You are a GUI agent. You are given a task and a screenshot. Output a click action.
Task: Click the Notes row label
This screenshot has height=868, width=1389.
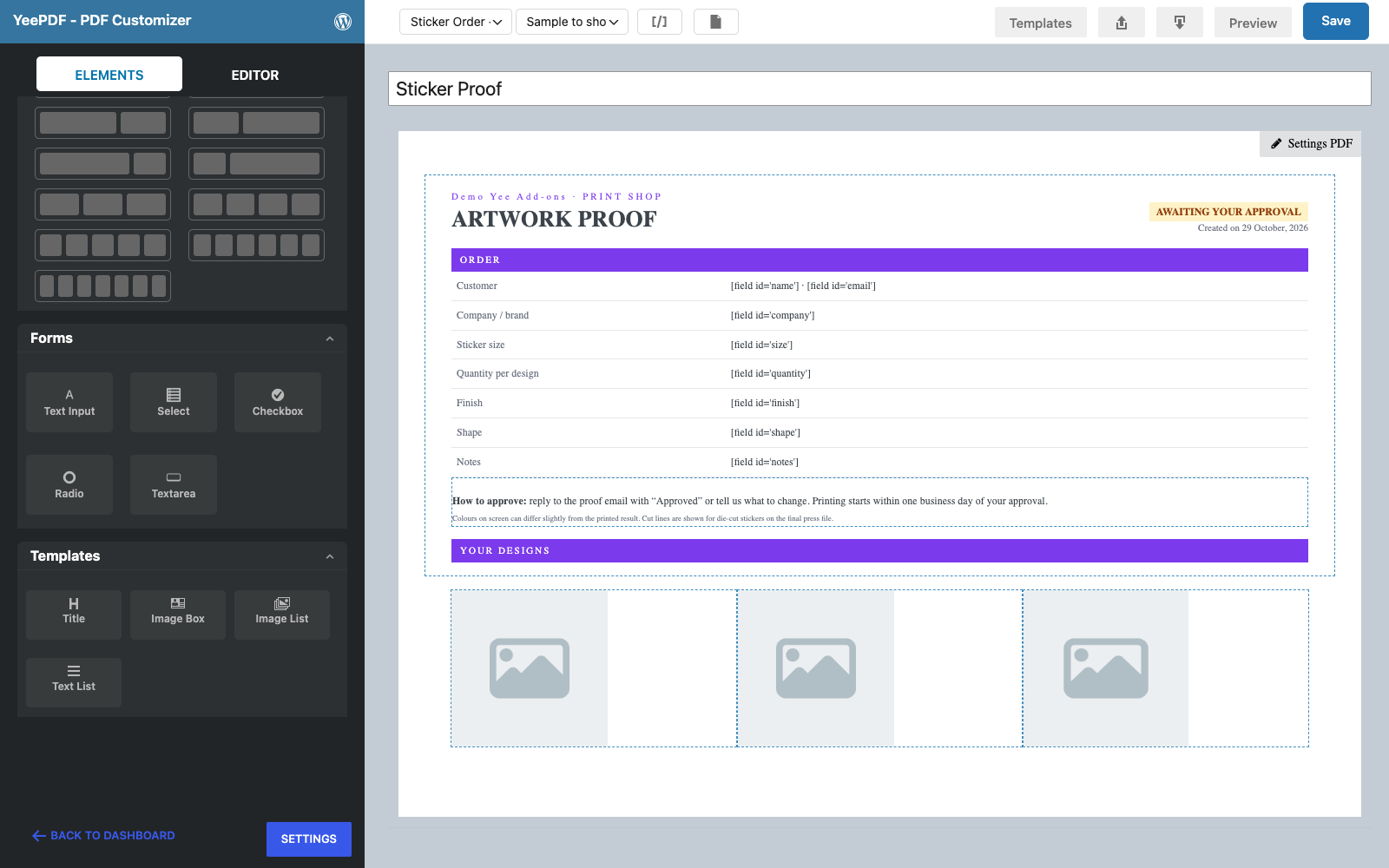click(468, 463)
